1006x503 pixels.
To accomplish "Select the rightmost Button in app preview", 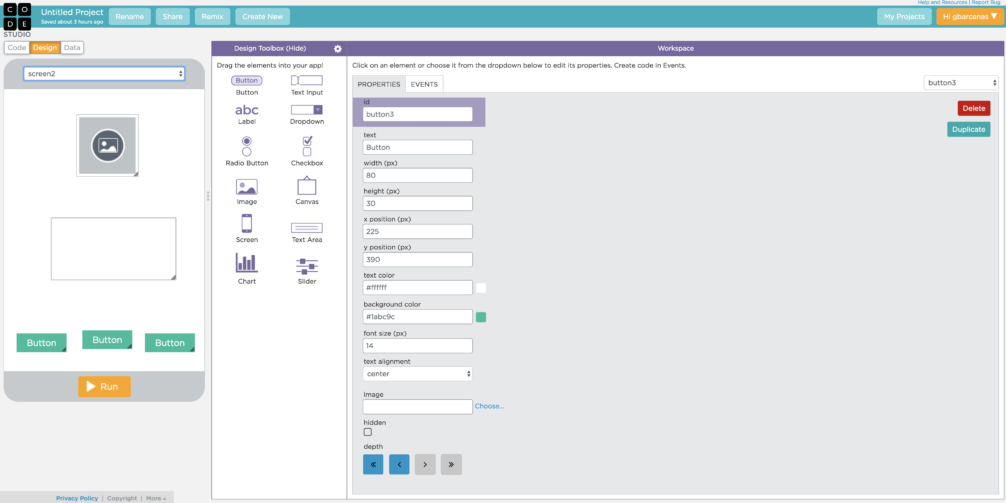I will click(170, 343).
